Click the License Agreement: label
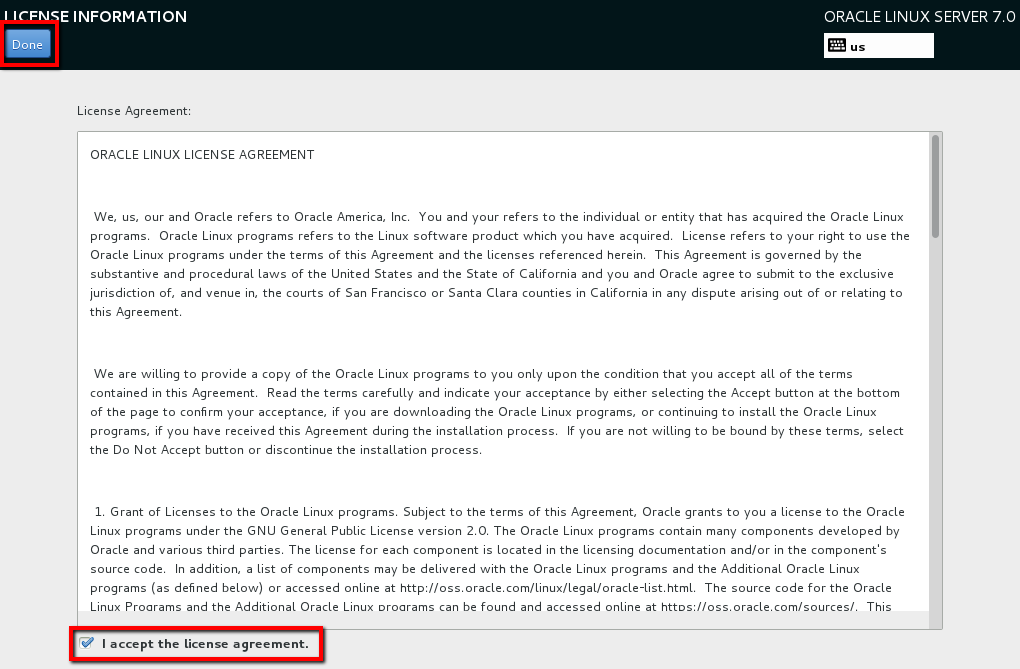This screenshot has height=669, width=1020. (x=134, y=111)
